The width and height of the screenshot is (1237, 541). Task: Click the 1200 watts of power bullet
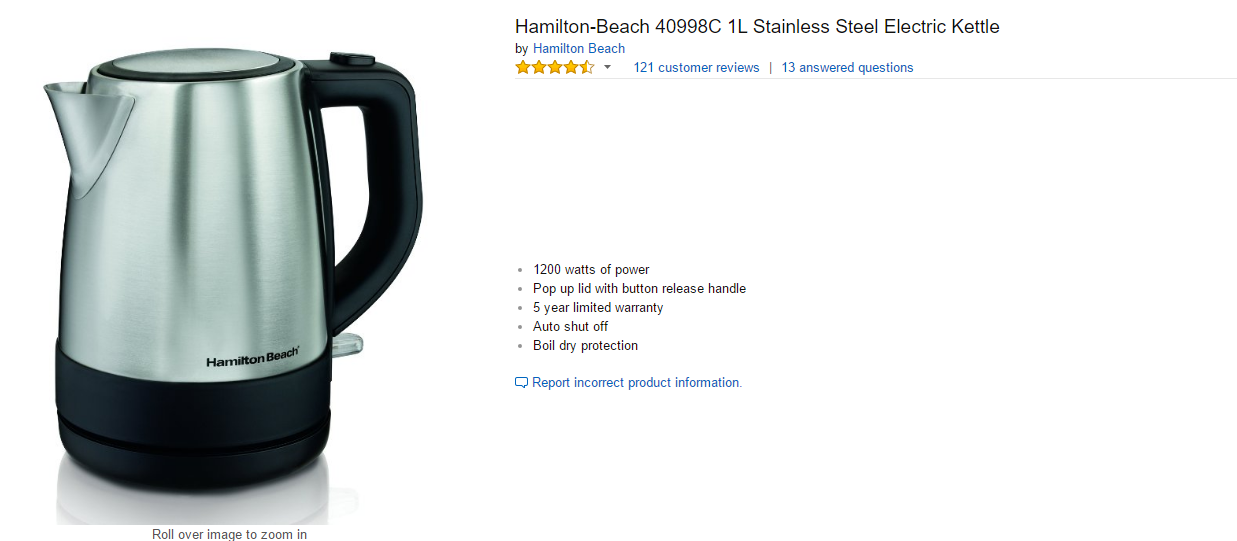pyautogui.click(x=591, y=269)
